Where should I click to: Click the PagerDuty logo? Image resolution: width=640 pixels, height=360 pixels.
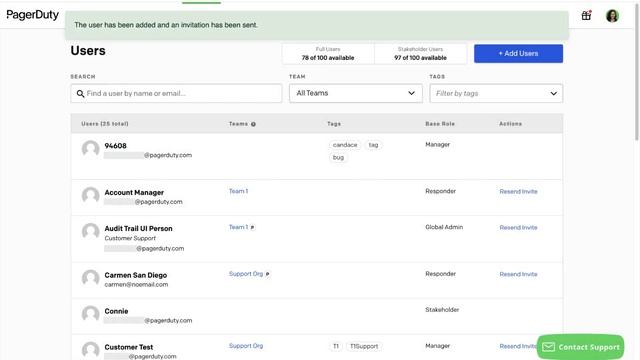tap(33, 15)
